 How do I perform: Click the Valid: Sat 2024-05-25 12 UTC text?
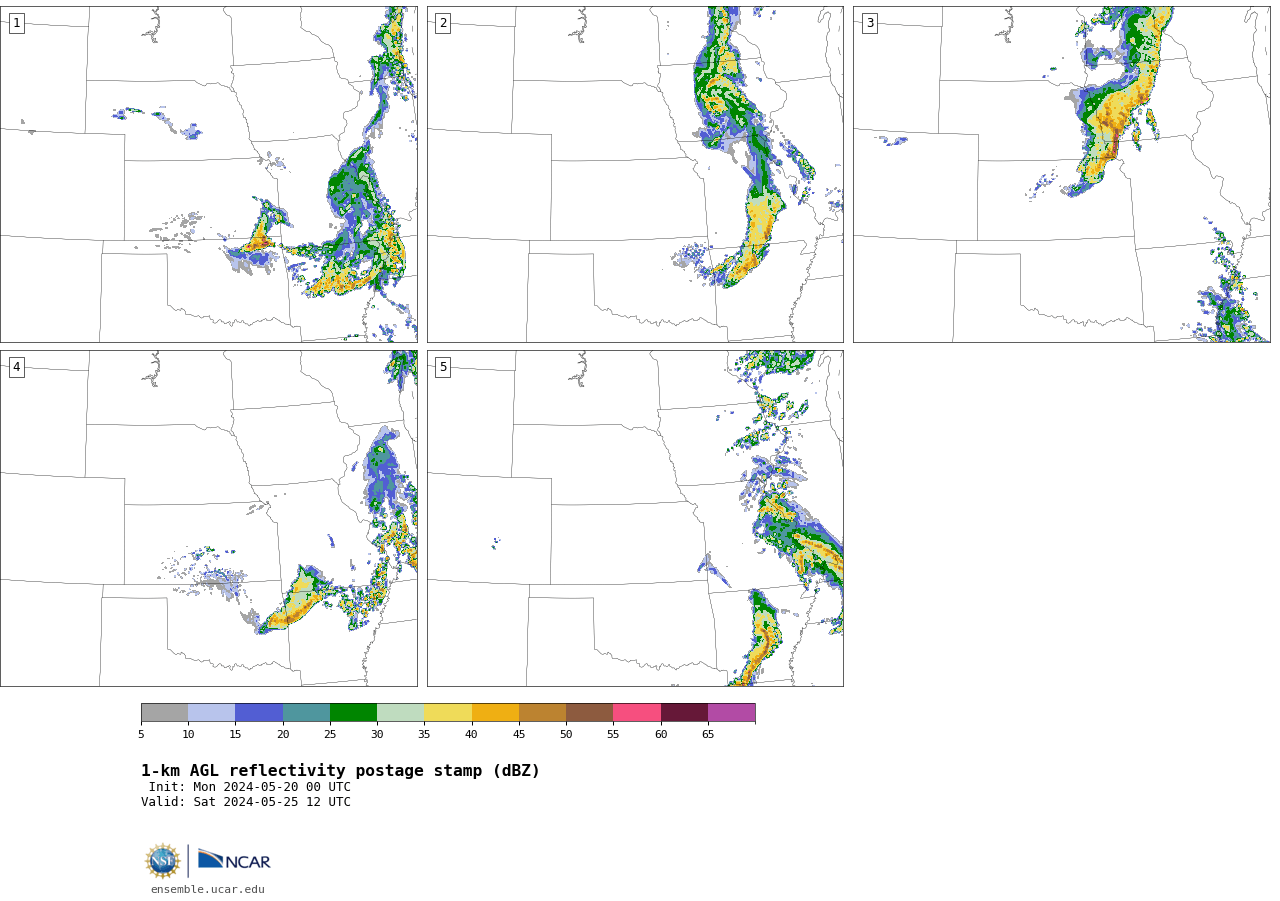pos(246,802)
